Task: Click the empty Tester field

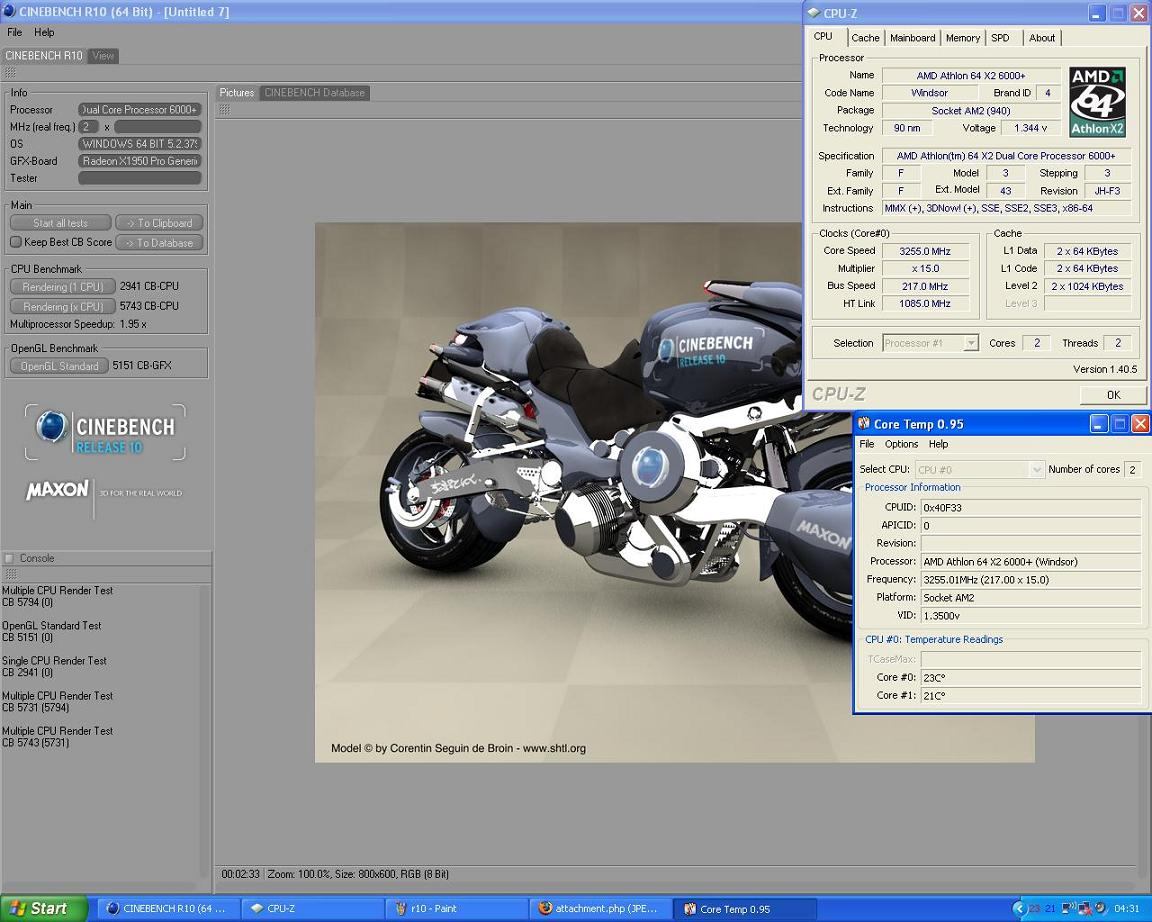Action: pos(140,178)
